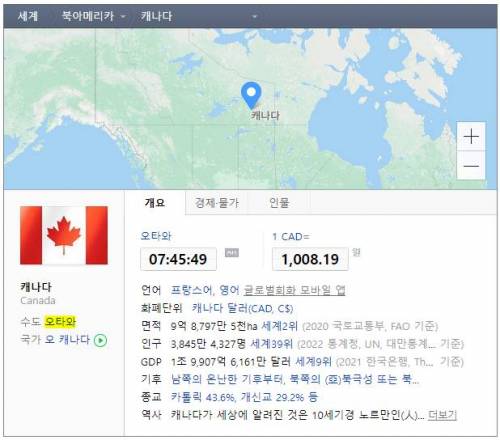Select the 개요 tab
The height and width of the screenshot is (440, 500).
155,203
